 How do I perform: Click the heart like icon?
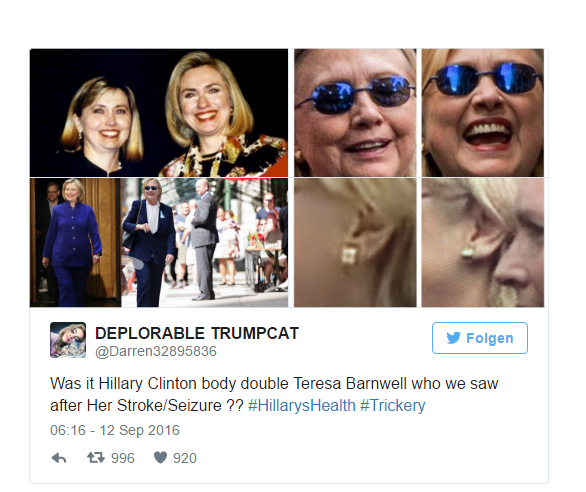click(x=161, y=458)
